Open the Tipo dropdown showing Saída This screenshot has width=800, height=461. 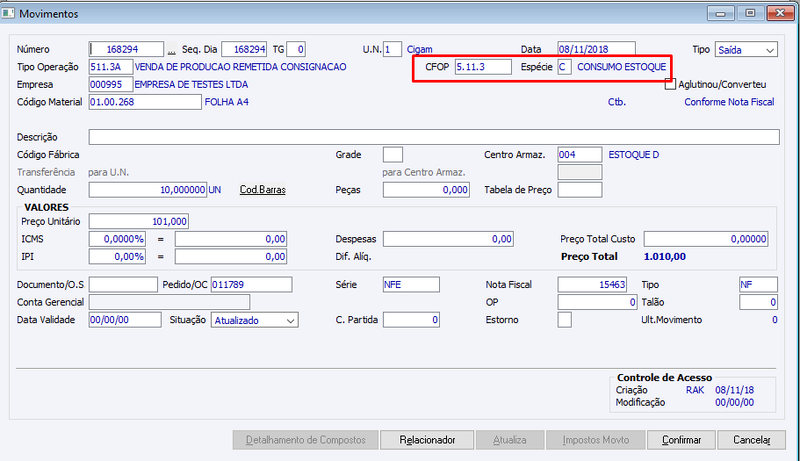click(746, 49)
